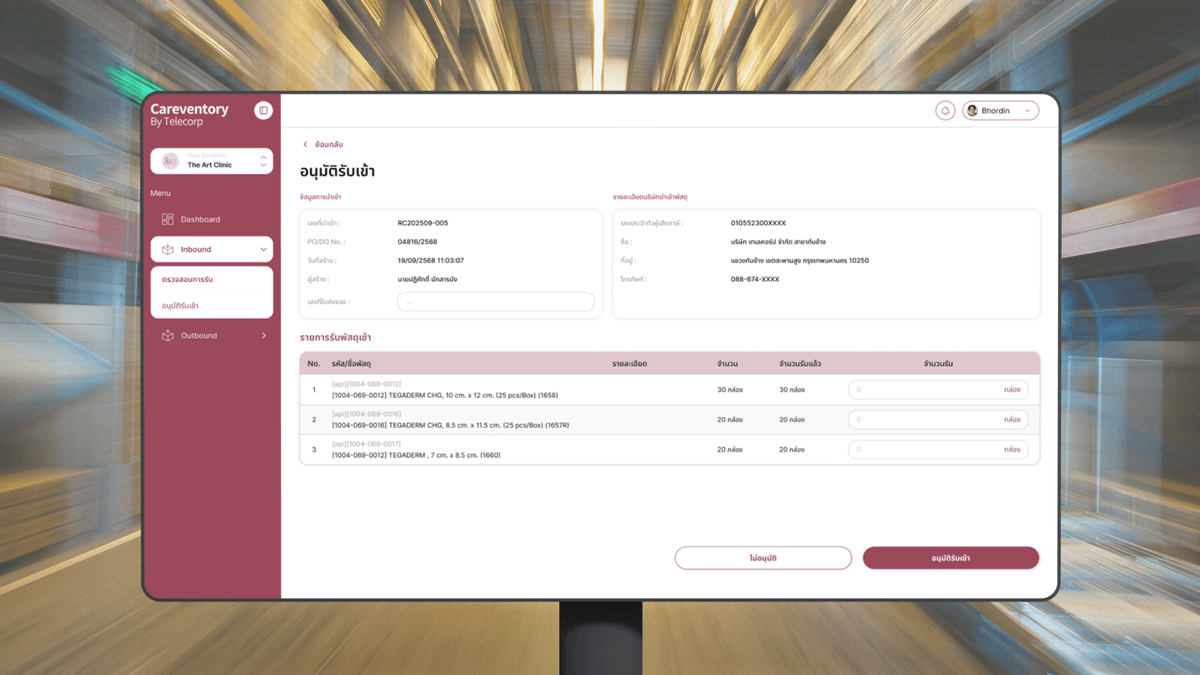The image size is (1200, 675).
Task: Focus the จำนวนรับ field for item 2
Action: [938, 420]
